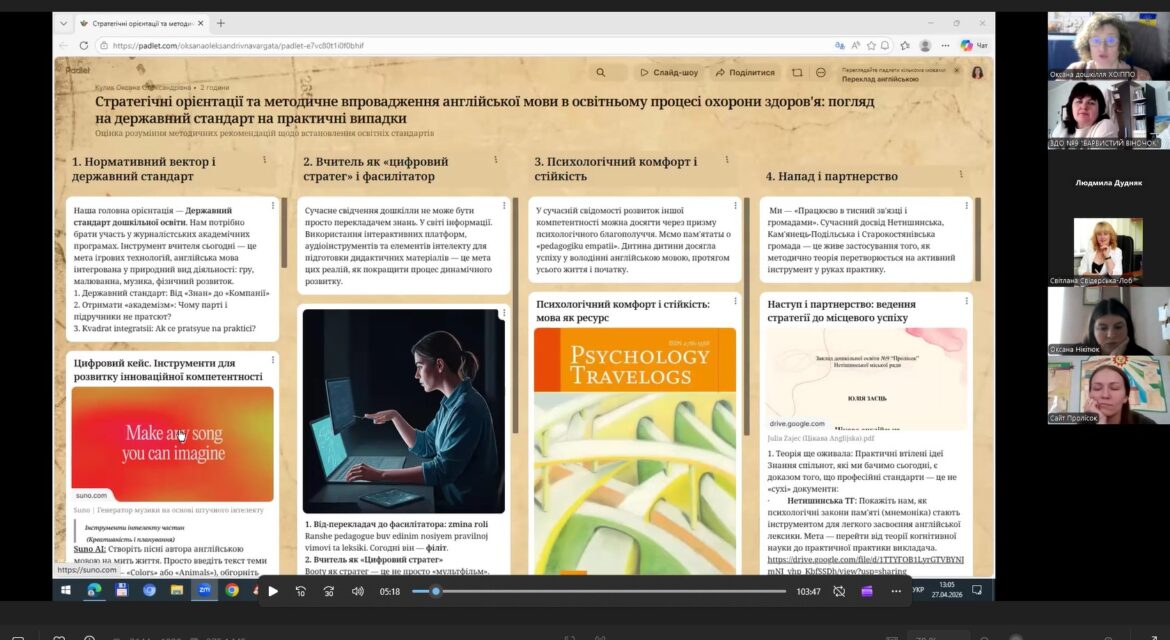Expand the browser tab list chevron

coord(63,23)
